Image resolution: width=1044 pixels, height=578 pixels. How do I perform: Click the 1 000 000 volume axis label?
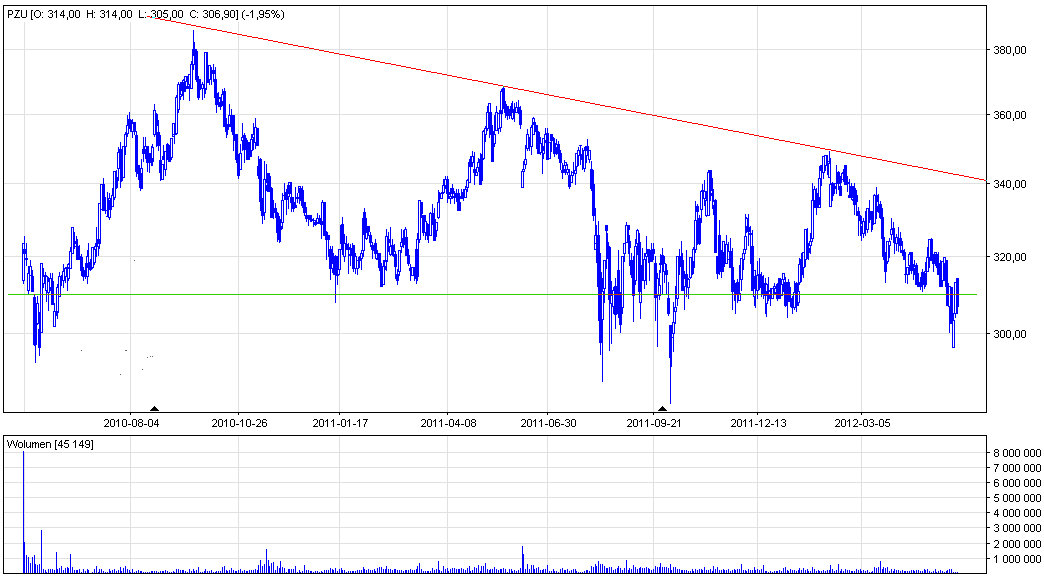click(1015, 559)
